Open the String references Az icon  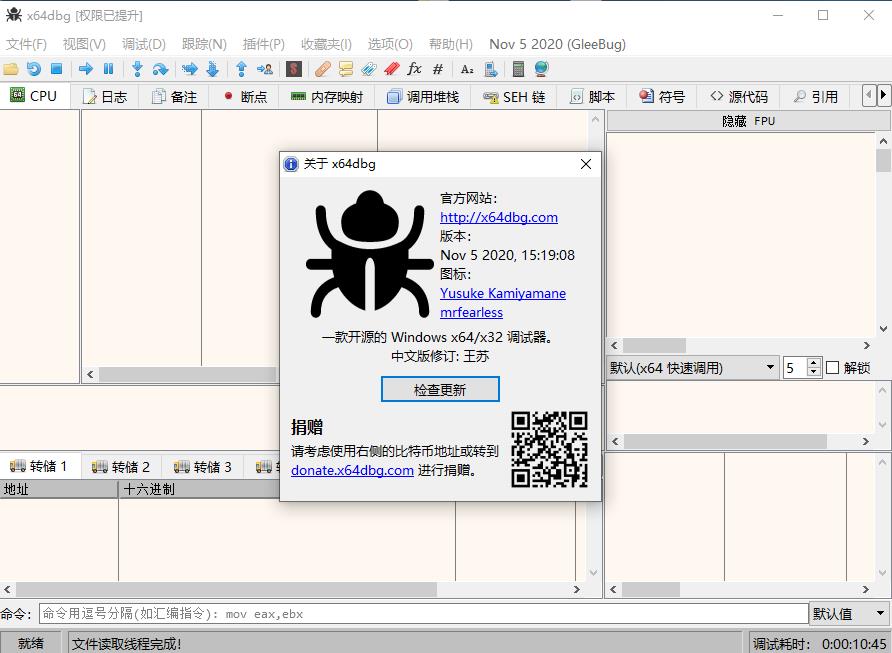pos(467,69)
